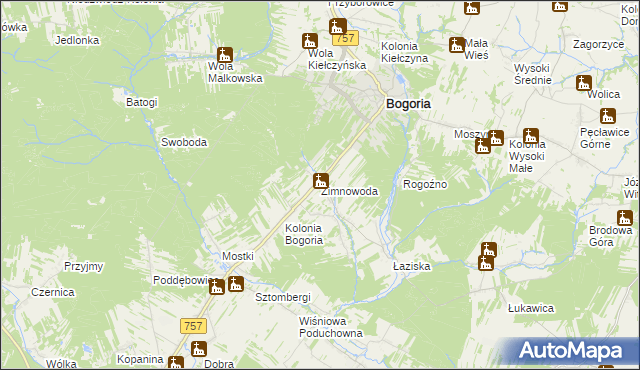Click the Czernica village label
This screenshot has height=370, width=640.
click(x=53, y=292)
